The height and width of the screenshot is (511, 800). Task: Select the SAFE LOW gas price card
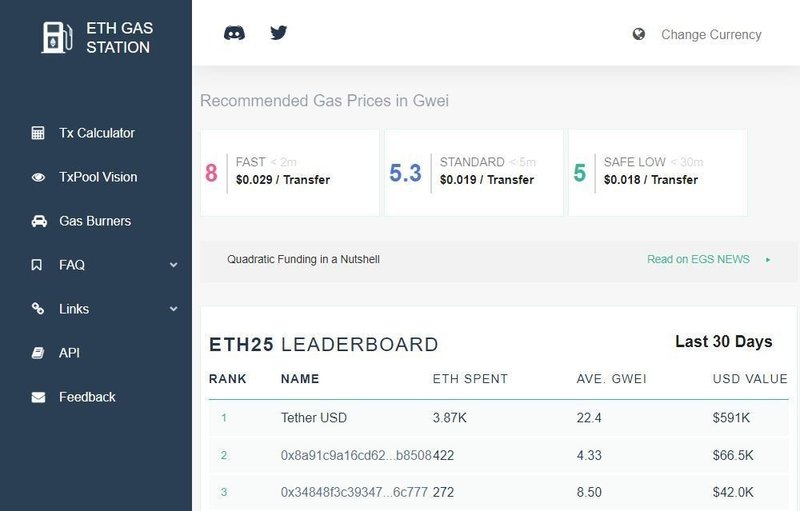[658, 172]
